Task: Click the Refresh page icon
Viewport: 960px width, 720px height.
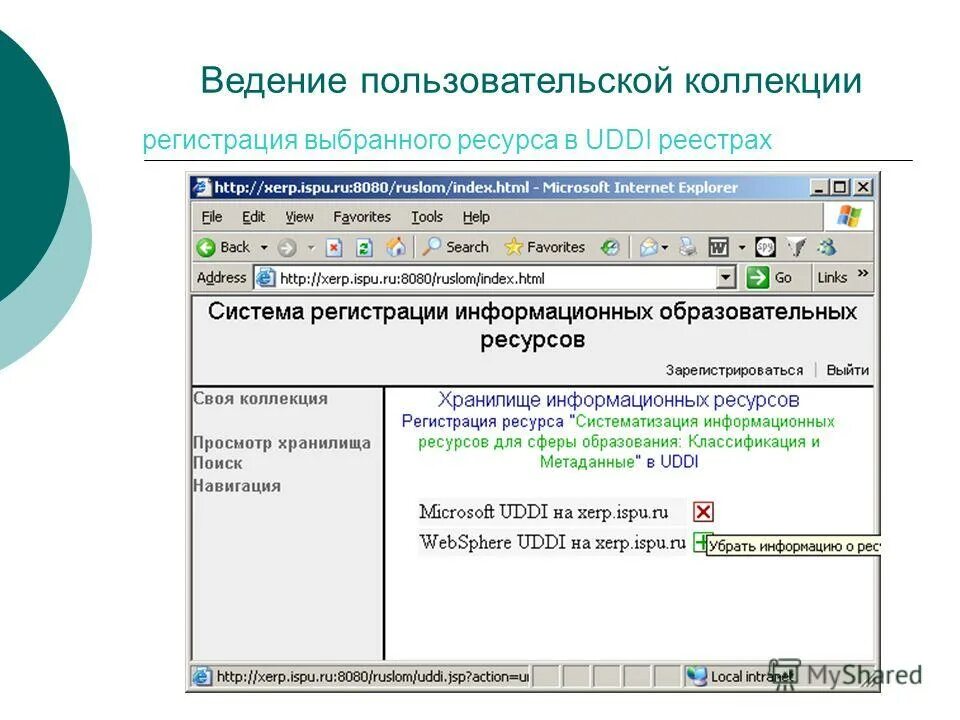Action: pyautogui.click(x=364, y=246)
